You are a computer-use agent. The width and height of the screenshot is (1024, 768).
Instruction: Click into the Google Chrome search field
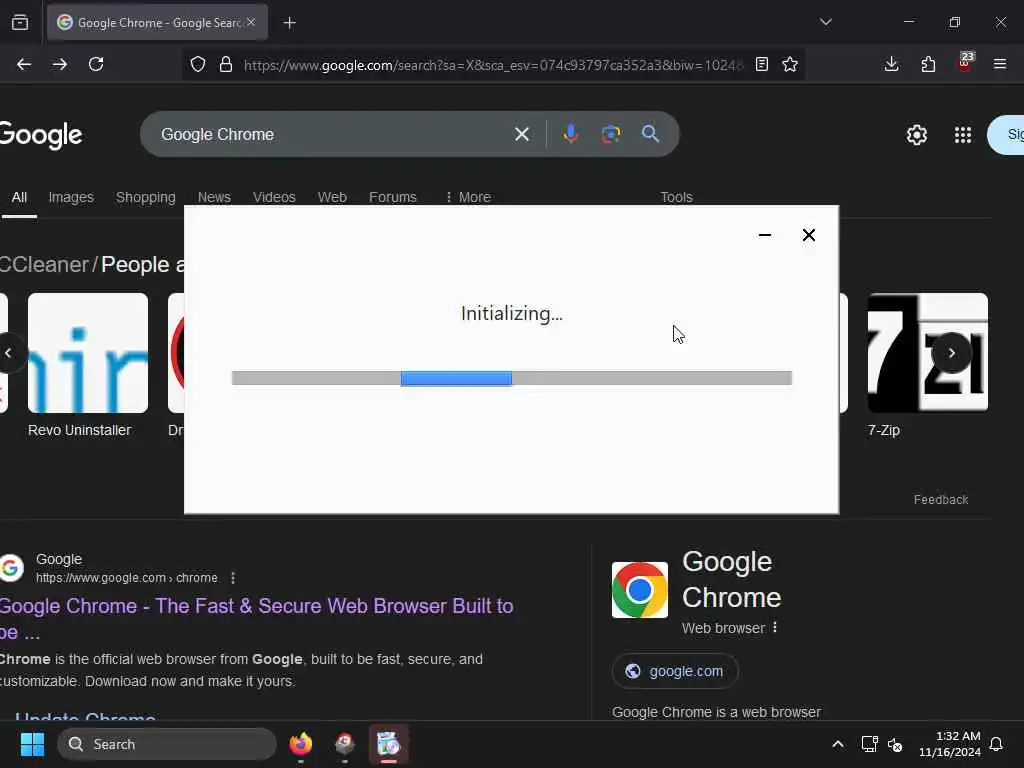click(330, 135)
